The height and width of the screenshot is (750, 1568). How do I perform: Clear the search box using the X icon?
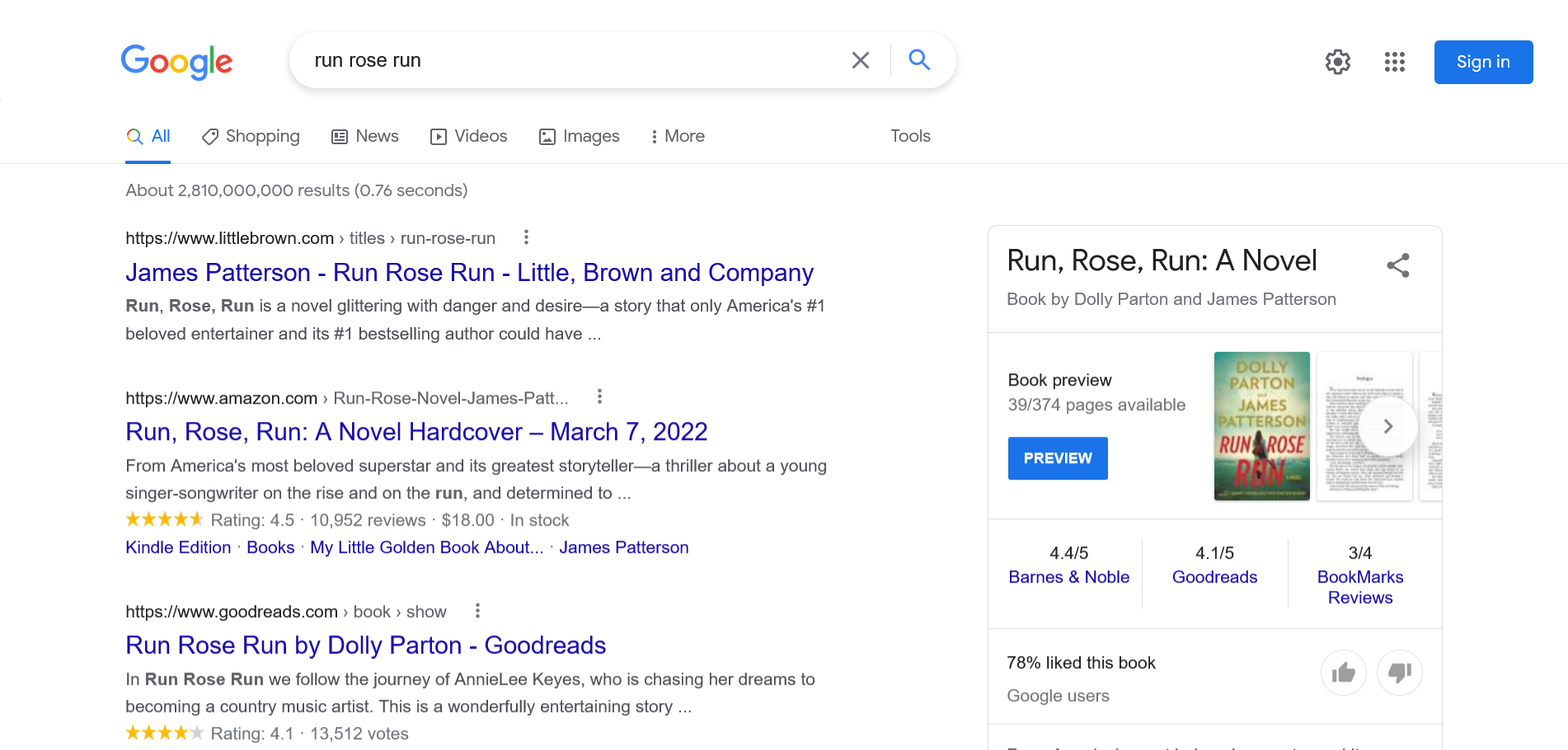click(861, 59)
